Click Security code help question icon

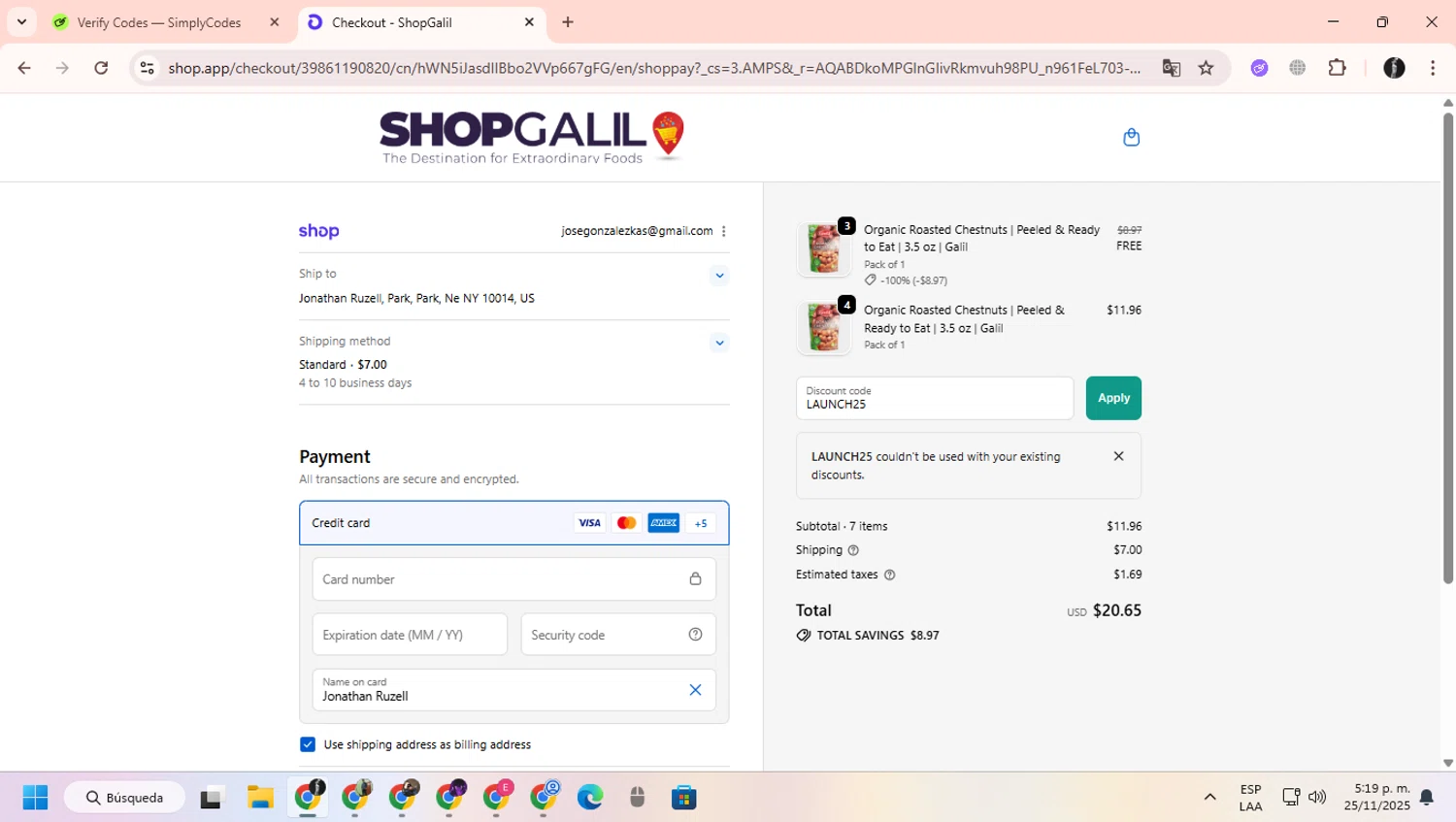[x=695, y=635]
